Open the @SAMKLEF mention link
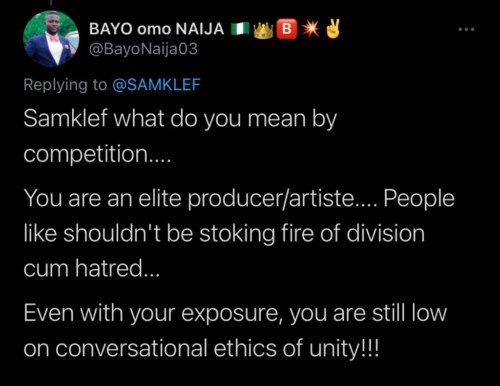This screenshot has height=386, width=500. pyautogui.click(x=156, y=85)
